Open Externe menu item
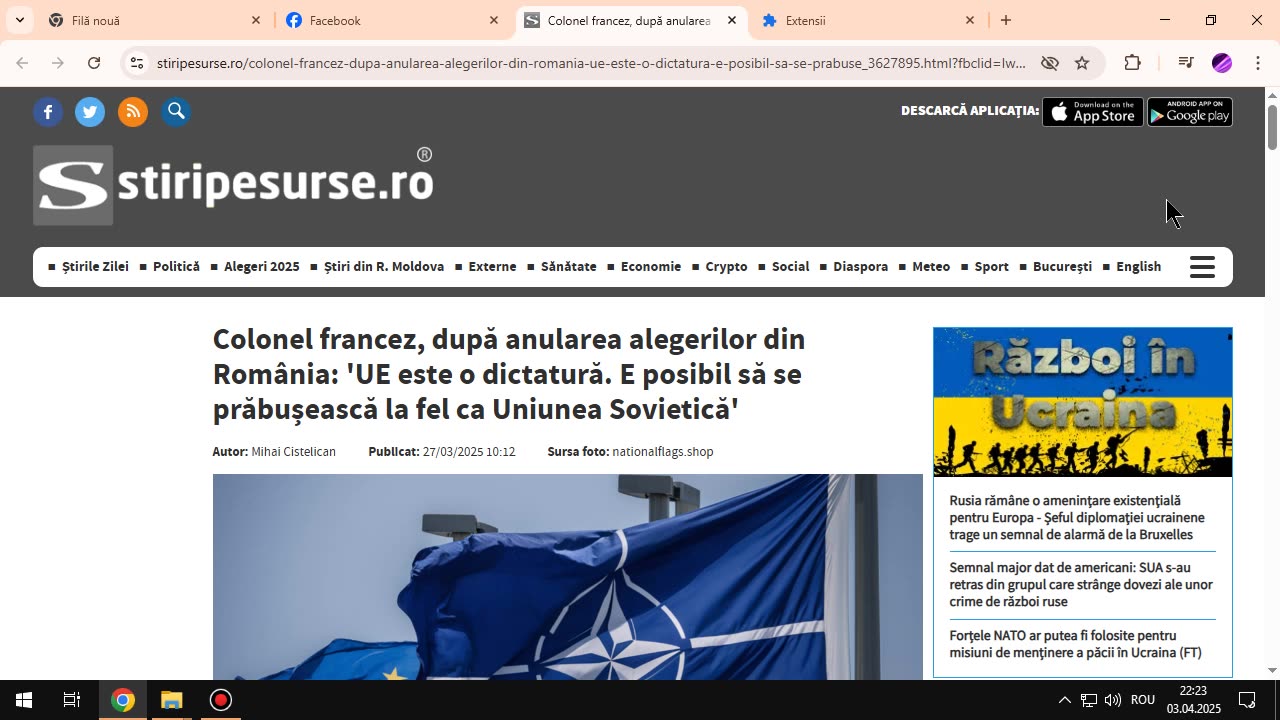The width and height of the screenshot is (1280, 720). [492, 267]
